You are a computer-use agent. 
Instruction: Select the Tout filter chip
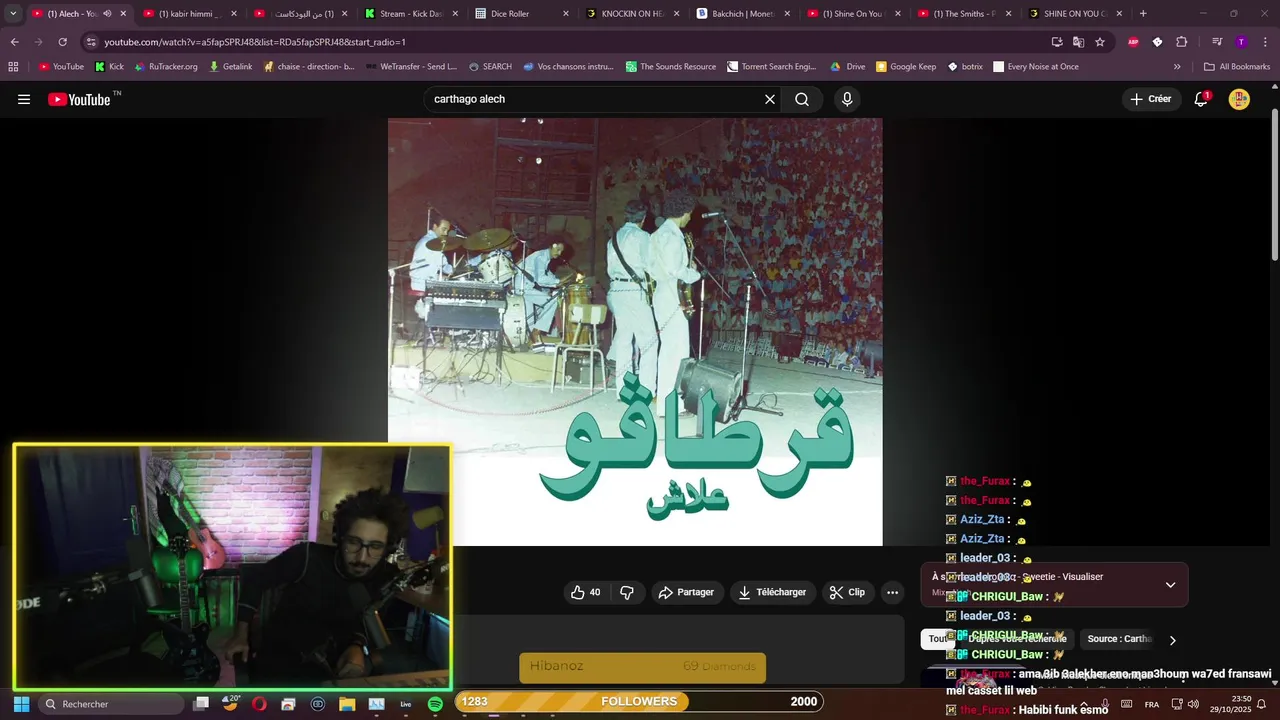(938, 639)
